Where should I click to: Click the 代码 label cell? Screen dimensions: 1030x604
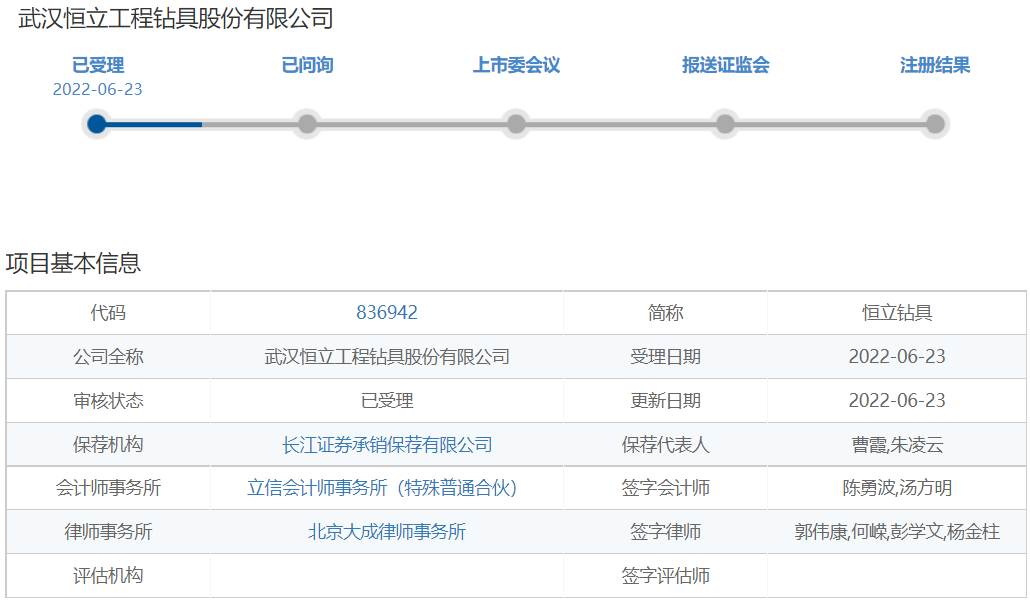point(108,313)
